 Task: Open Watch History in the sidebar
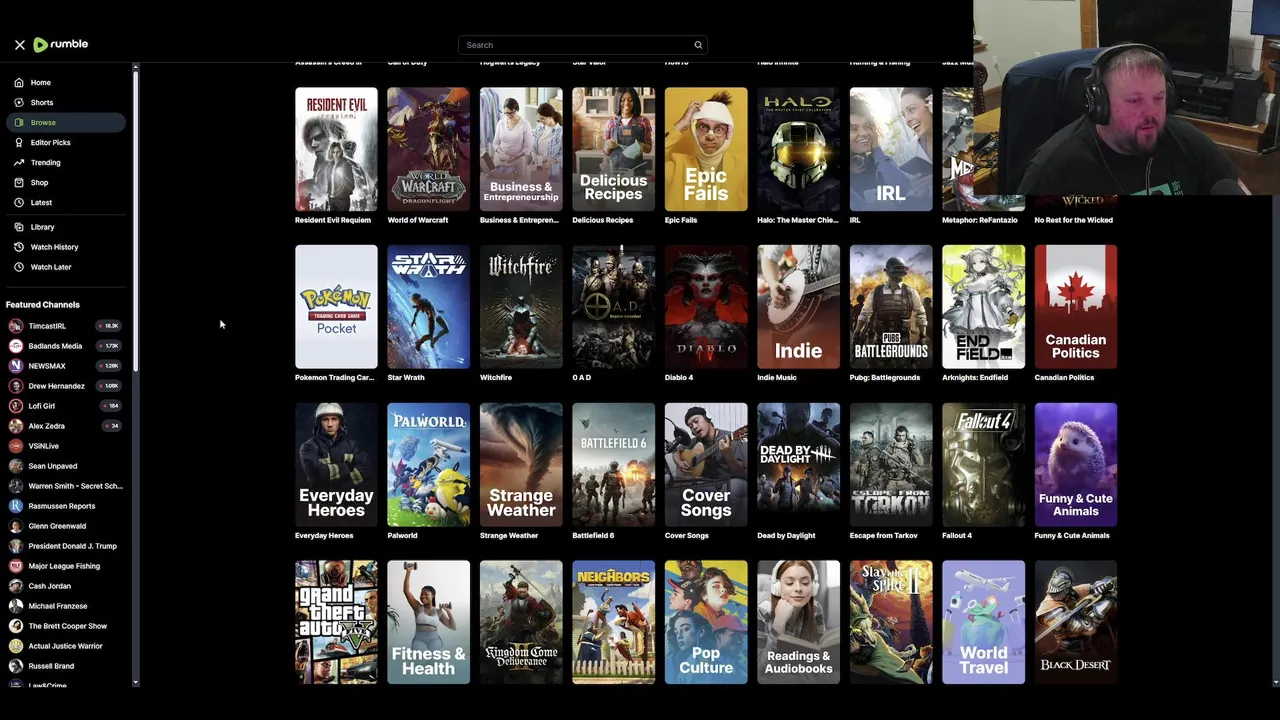[66, 247]
